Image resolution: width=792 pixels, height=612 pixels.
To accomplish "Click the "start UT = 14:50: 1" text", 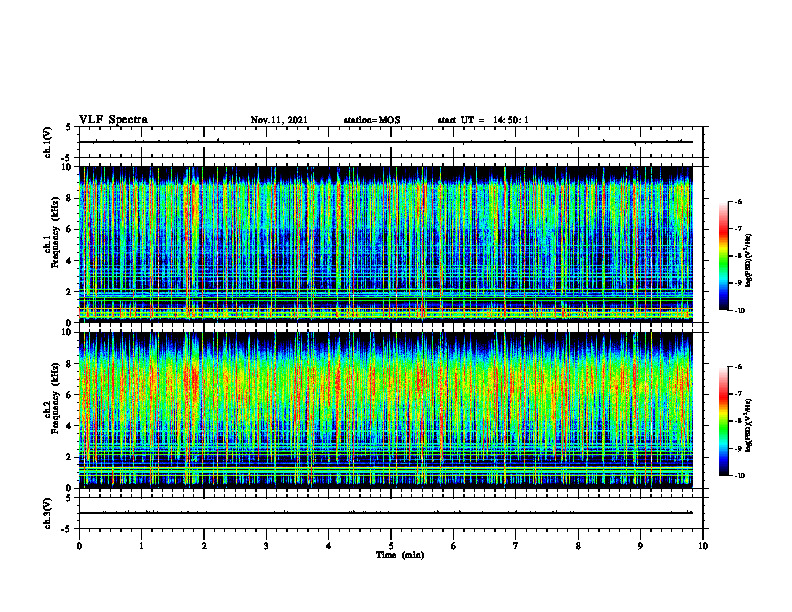I will coord(483,120).
